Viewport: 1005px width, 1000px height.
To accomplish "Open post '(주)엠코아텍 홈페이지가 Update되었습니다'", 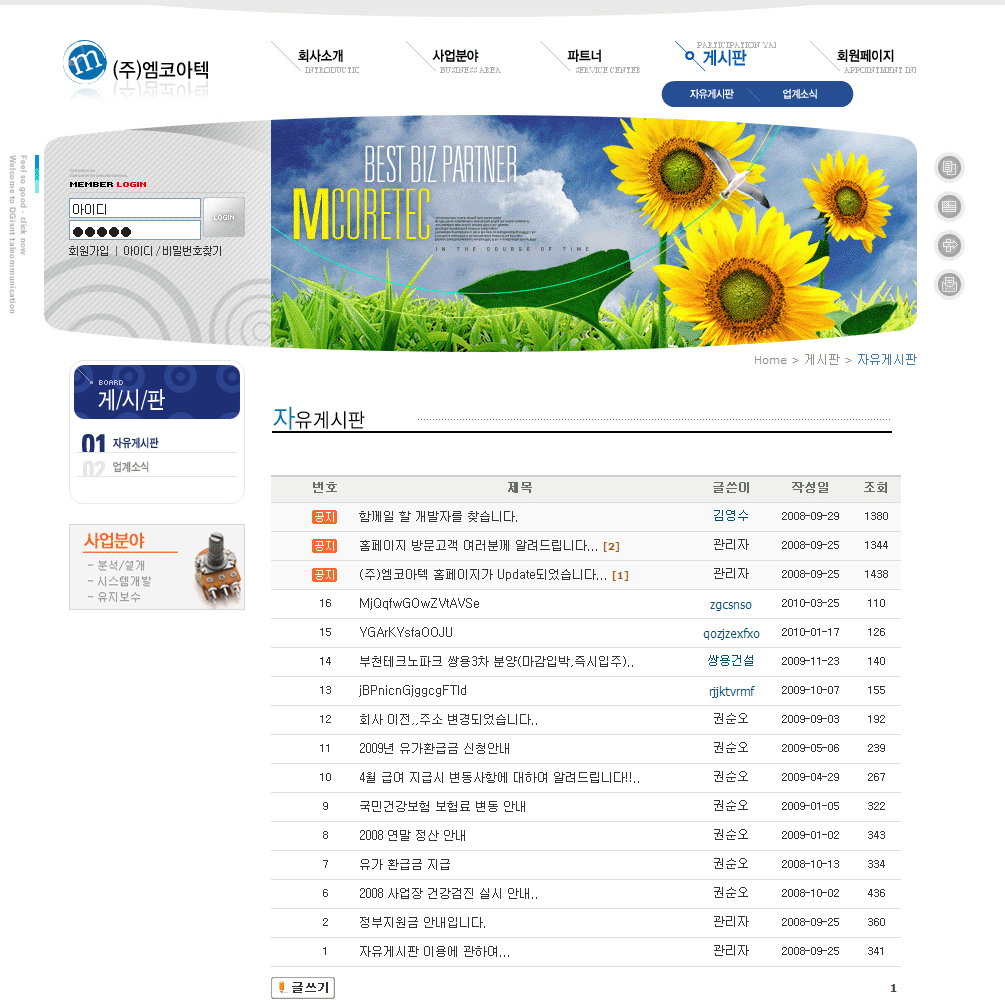I will (482, 575).
